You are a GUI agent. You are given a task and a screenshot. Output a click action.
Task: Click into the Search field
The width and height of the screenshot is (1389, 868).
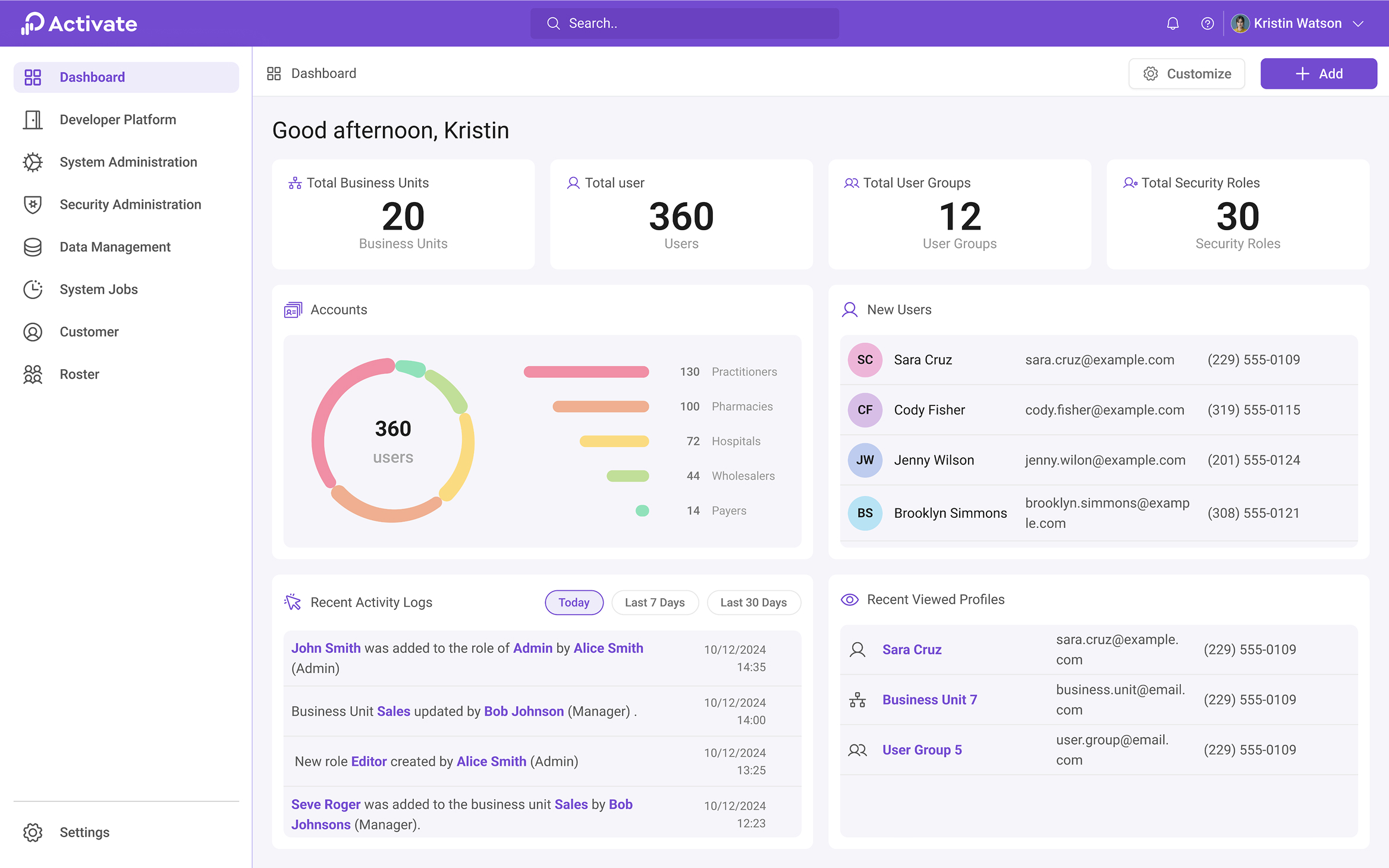point(684,24)
